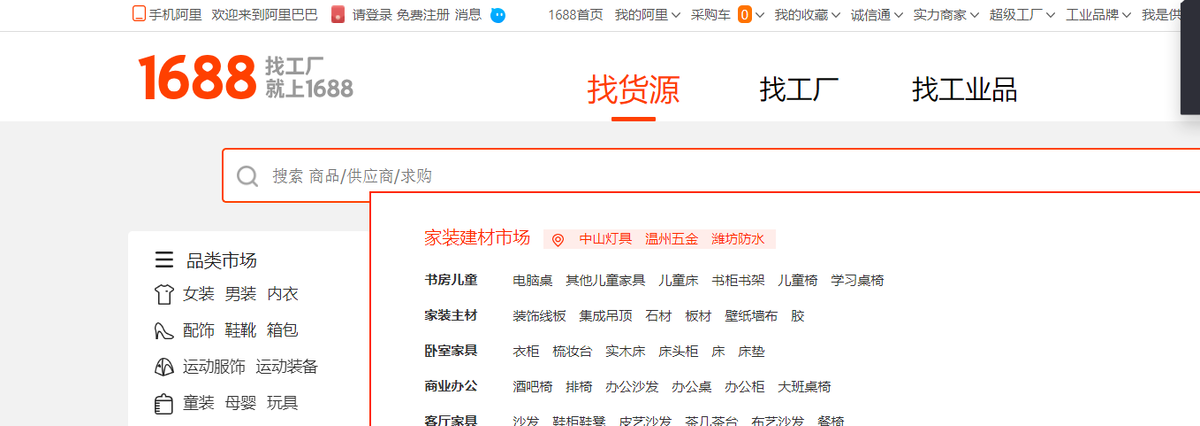
Task: Click 装饰线板 link
Action: pos(539,316)
